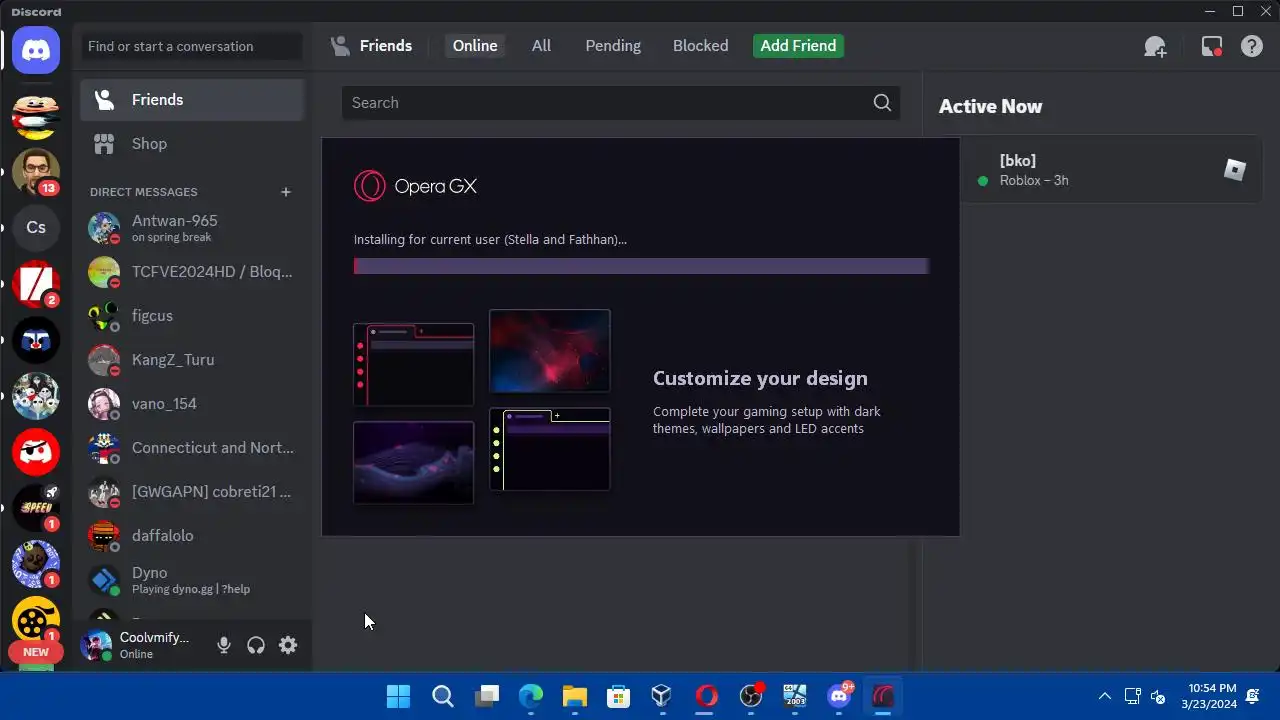Open User Settings gear icon

(288, 646)
